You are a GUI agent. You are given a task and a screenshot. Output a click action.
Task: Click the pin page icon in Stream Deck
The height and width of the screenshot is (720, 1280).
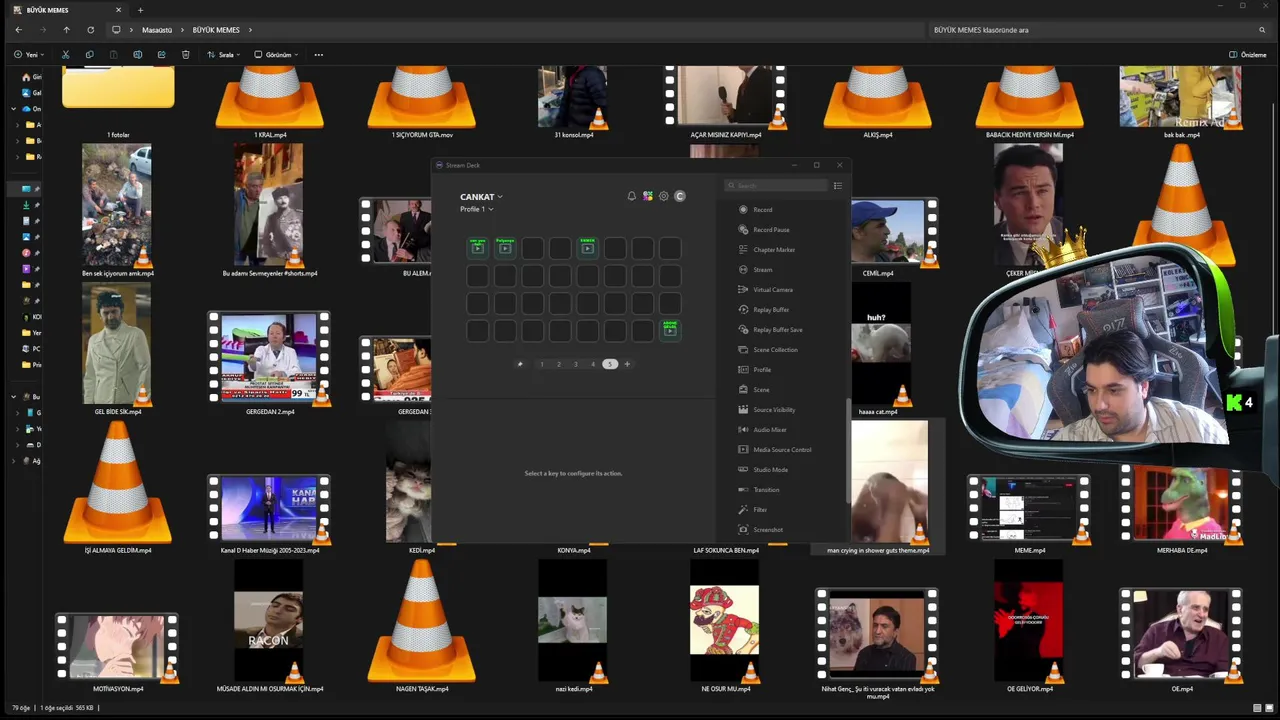pyautogui.click(x=520, y=364)
